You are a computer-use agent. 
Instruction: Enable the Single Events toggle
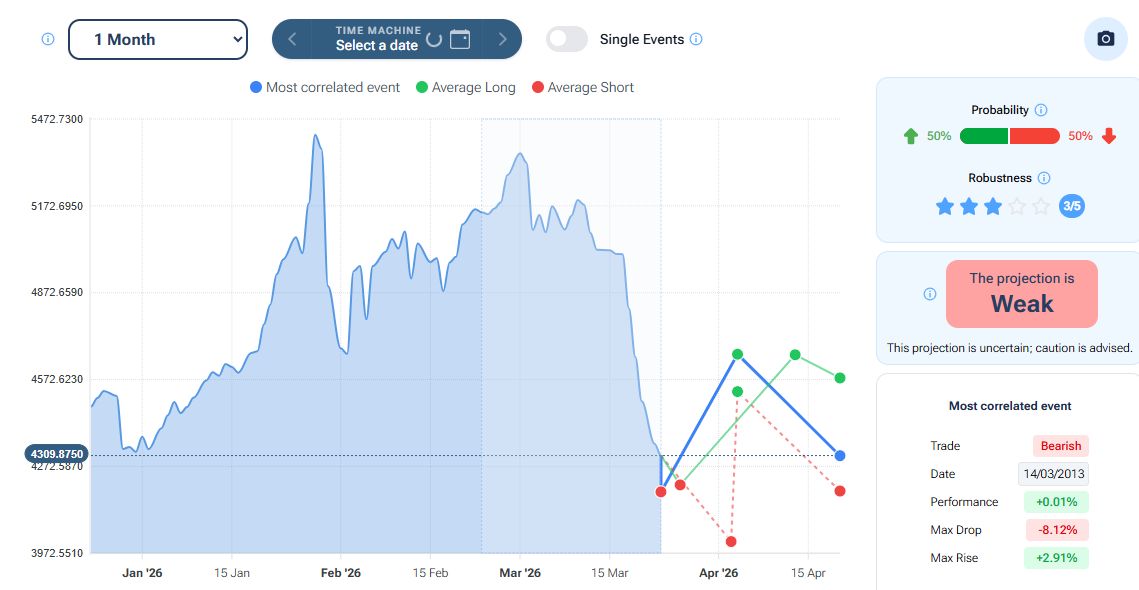click(567, 39)
